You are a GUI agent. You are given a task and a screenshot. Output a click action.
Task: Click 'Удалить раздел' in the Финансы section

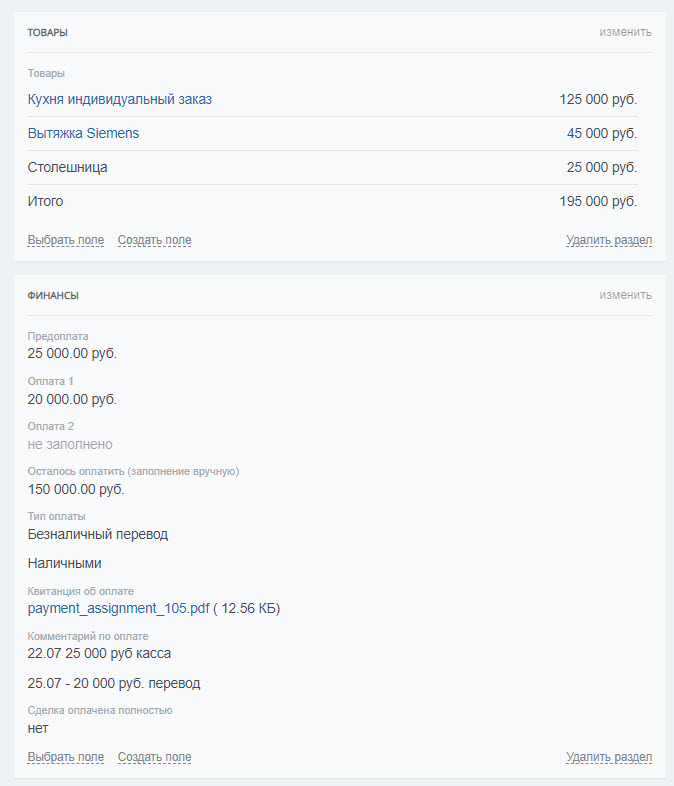click(609, 757)
